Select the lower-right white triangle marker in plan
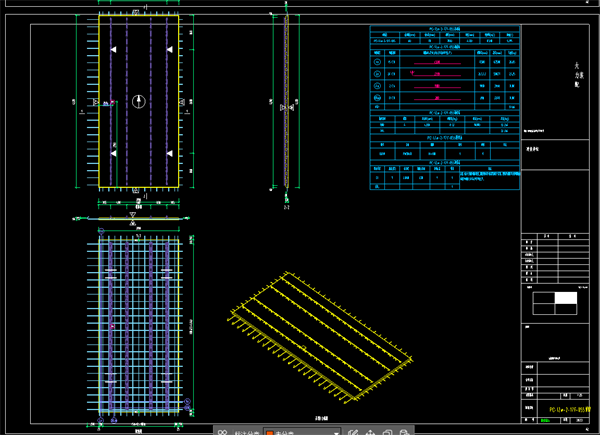 coord(170,153)
